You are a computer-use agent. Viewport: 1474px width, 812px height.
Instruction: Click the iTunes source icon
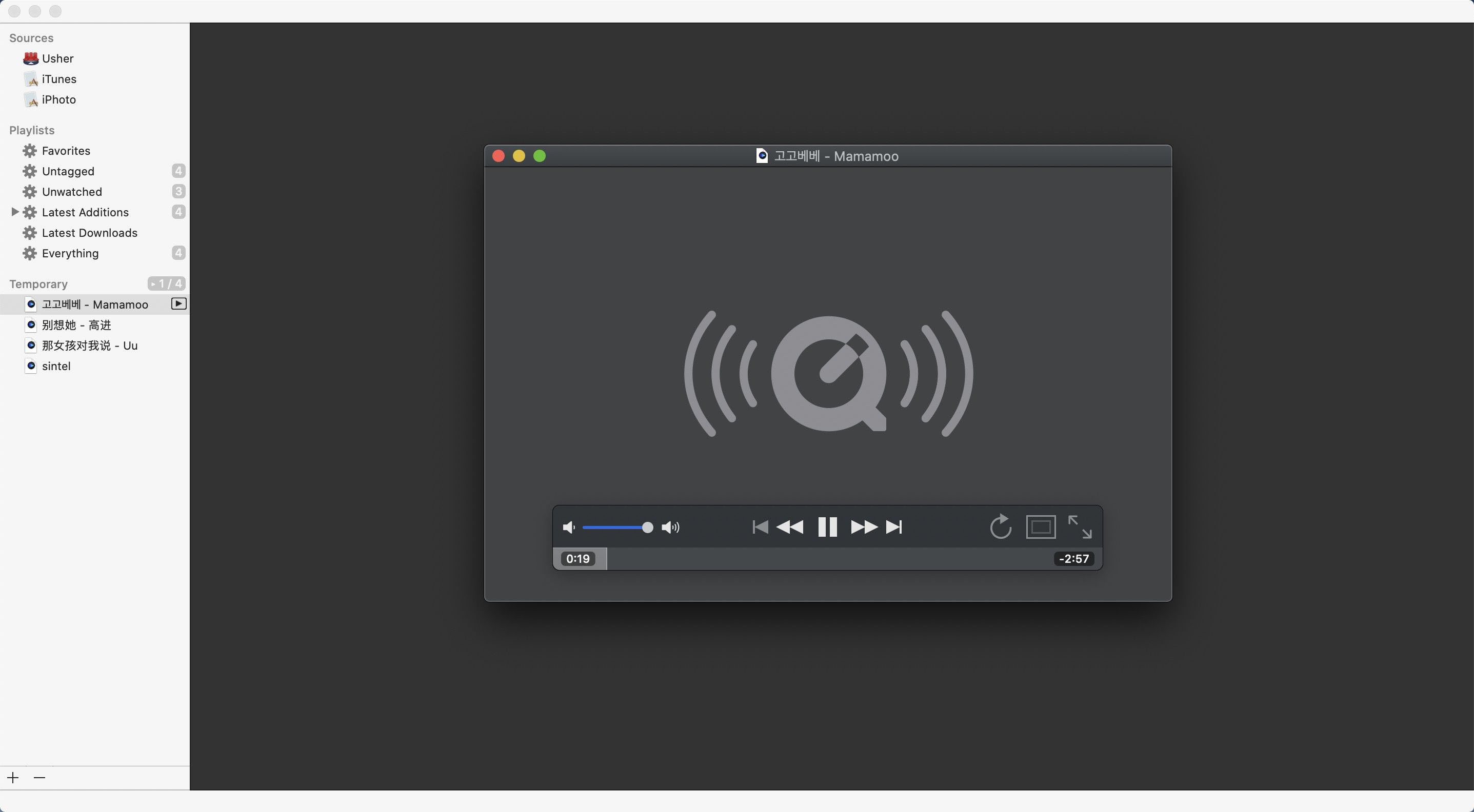31,79
